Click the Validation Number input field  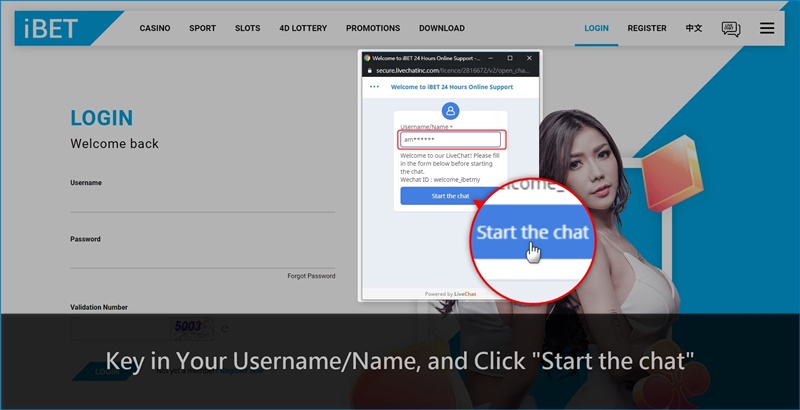tap(120, 329)
